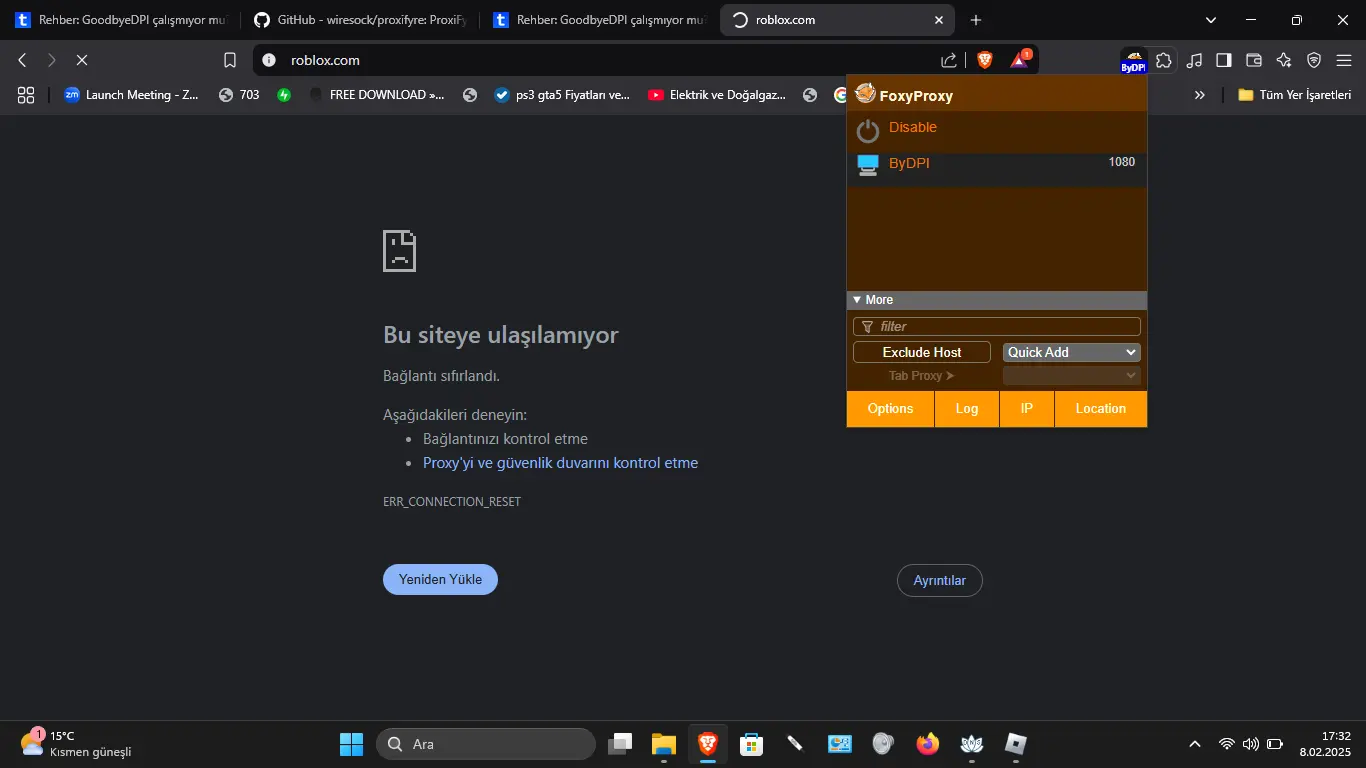
Task: Open the new tab plus button
Action: [976, 20]
